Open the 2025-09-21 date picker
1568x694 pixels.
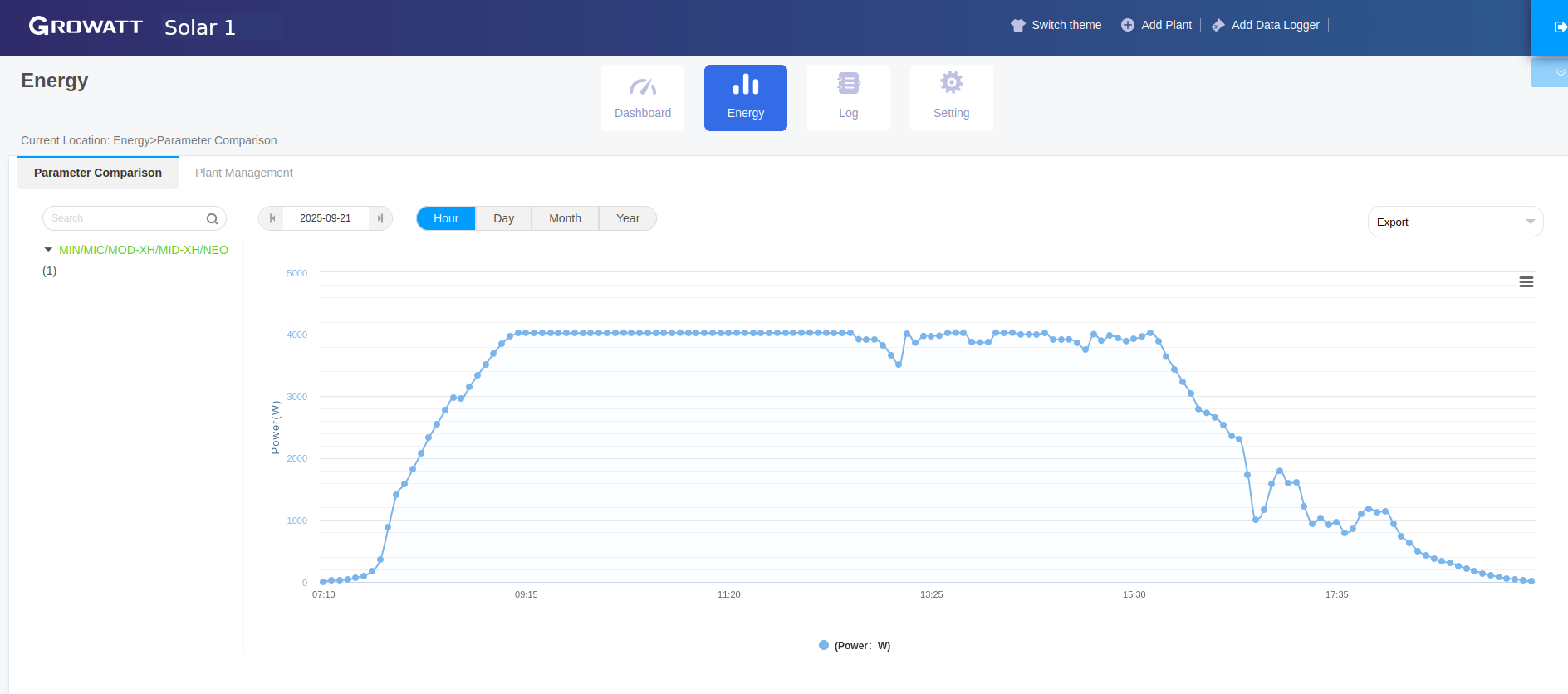[x=326, y=218]
